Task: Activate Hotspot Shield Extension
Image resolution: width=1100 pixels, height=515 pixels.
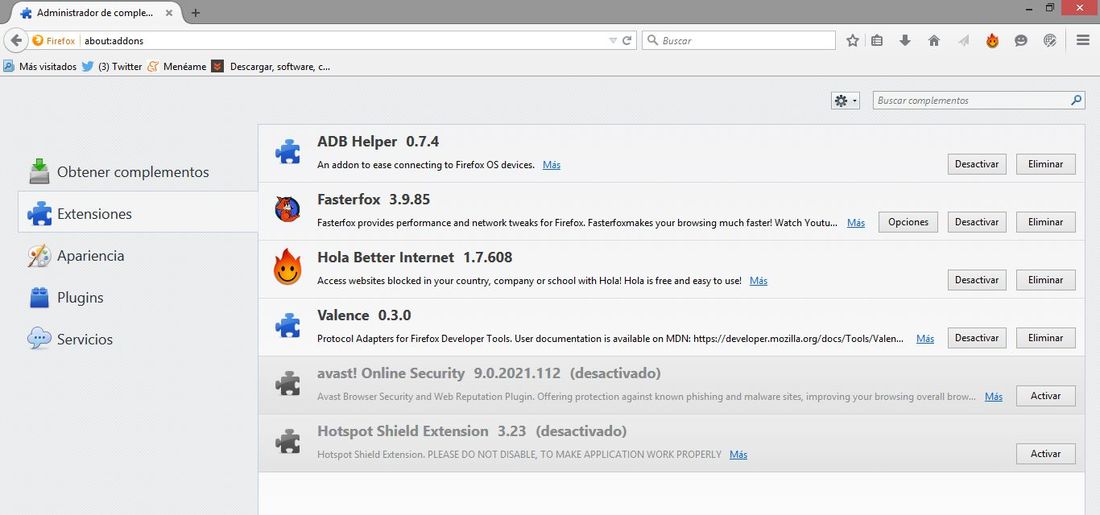Action: (1045, 454)
